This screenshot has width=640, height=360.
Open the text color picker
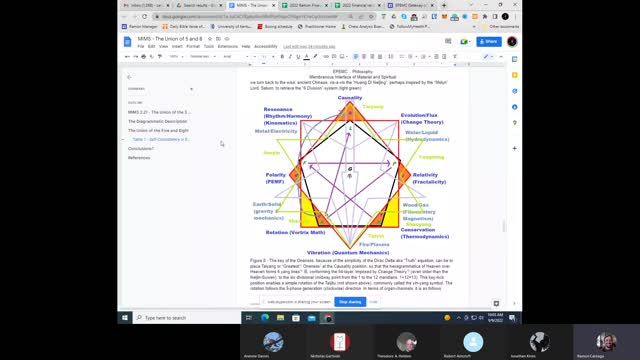(x=307, y=57)
